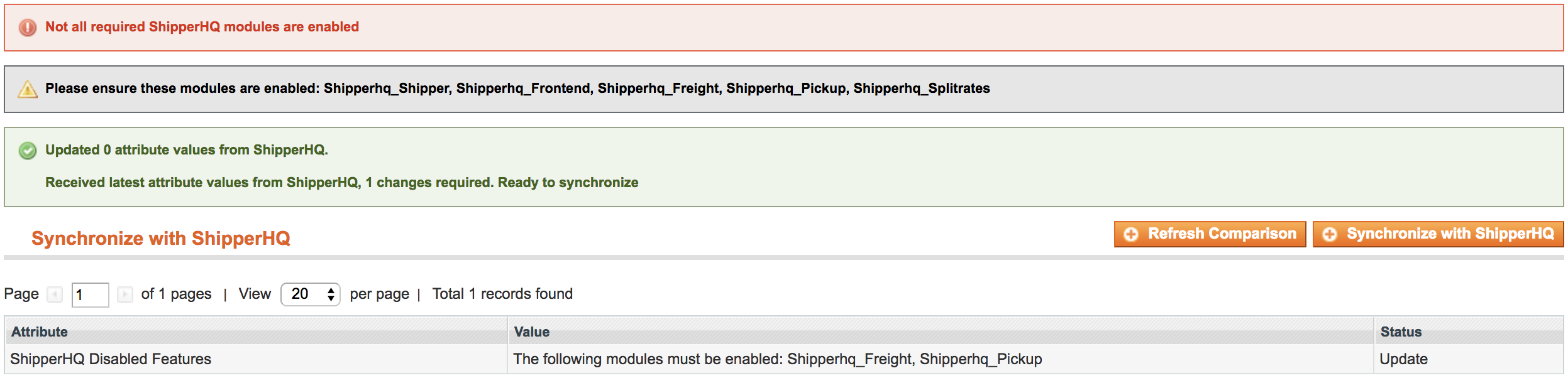Image resolution: width=1568 pixels, height=378 pixels.
Task: Click the next page arrow
Action: coord(126,293)
